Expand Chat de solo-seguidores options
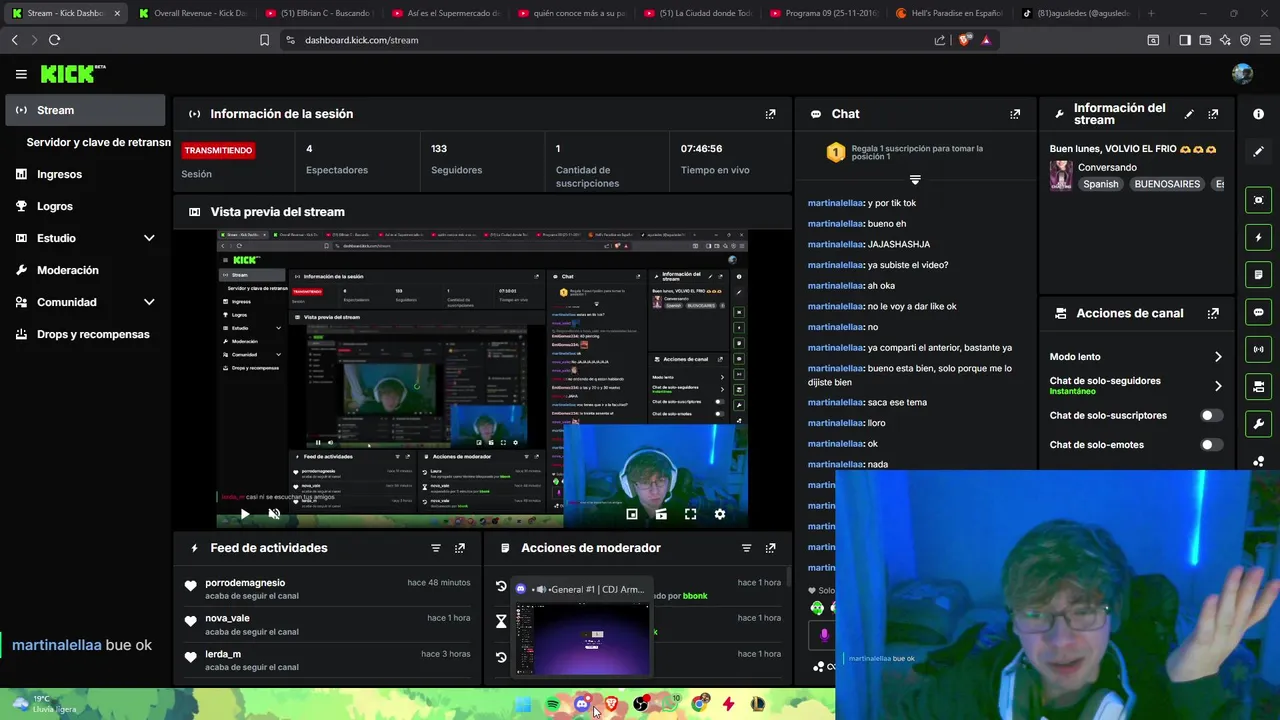Image resolution: width=1280 pixels, height=720 pixels. pos(1218,386)
